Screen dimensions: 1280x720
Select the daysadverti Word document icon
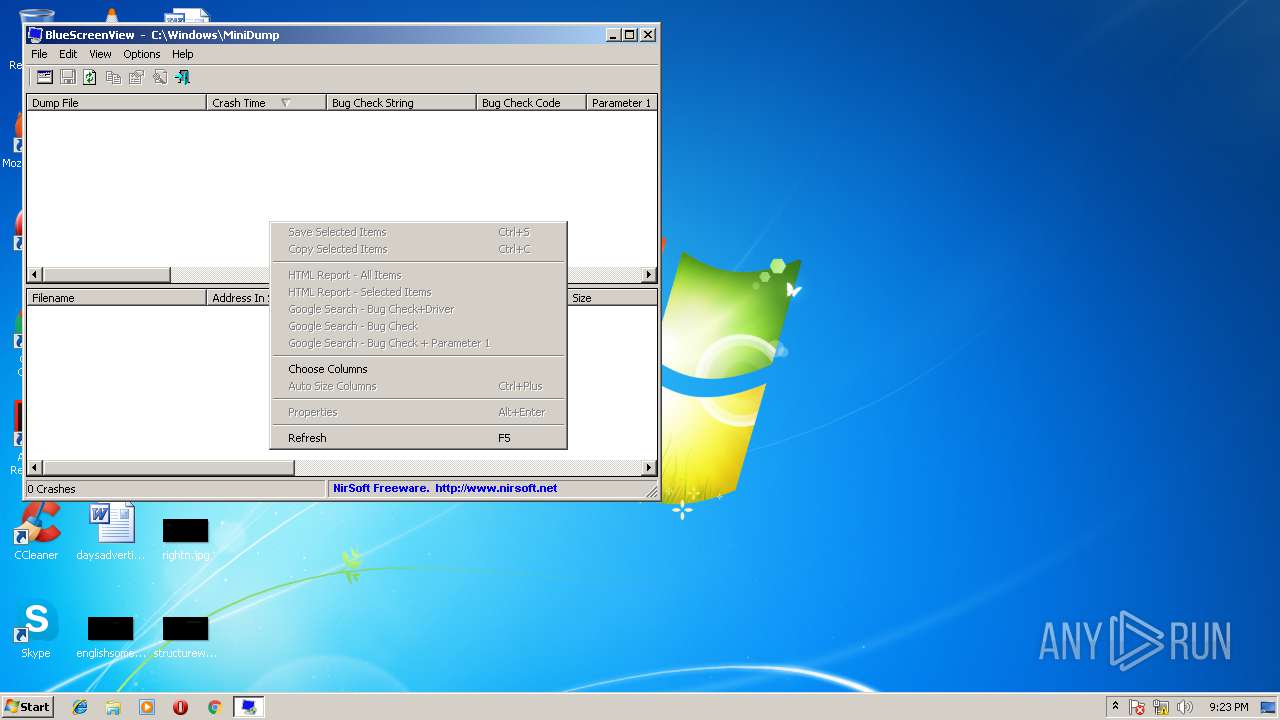coord(111,531)
